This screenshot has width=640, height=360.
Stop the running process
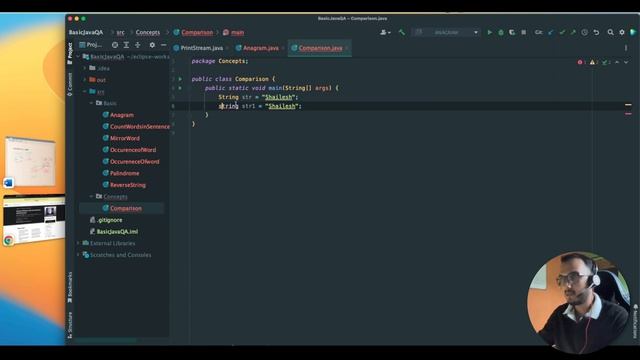[x=524, y=32]
